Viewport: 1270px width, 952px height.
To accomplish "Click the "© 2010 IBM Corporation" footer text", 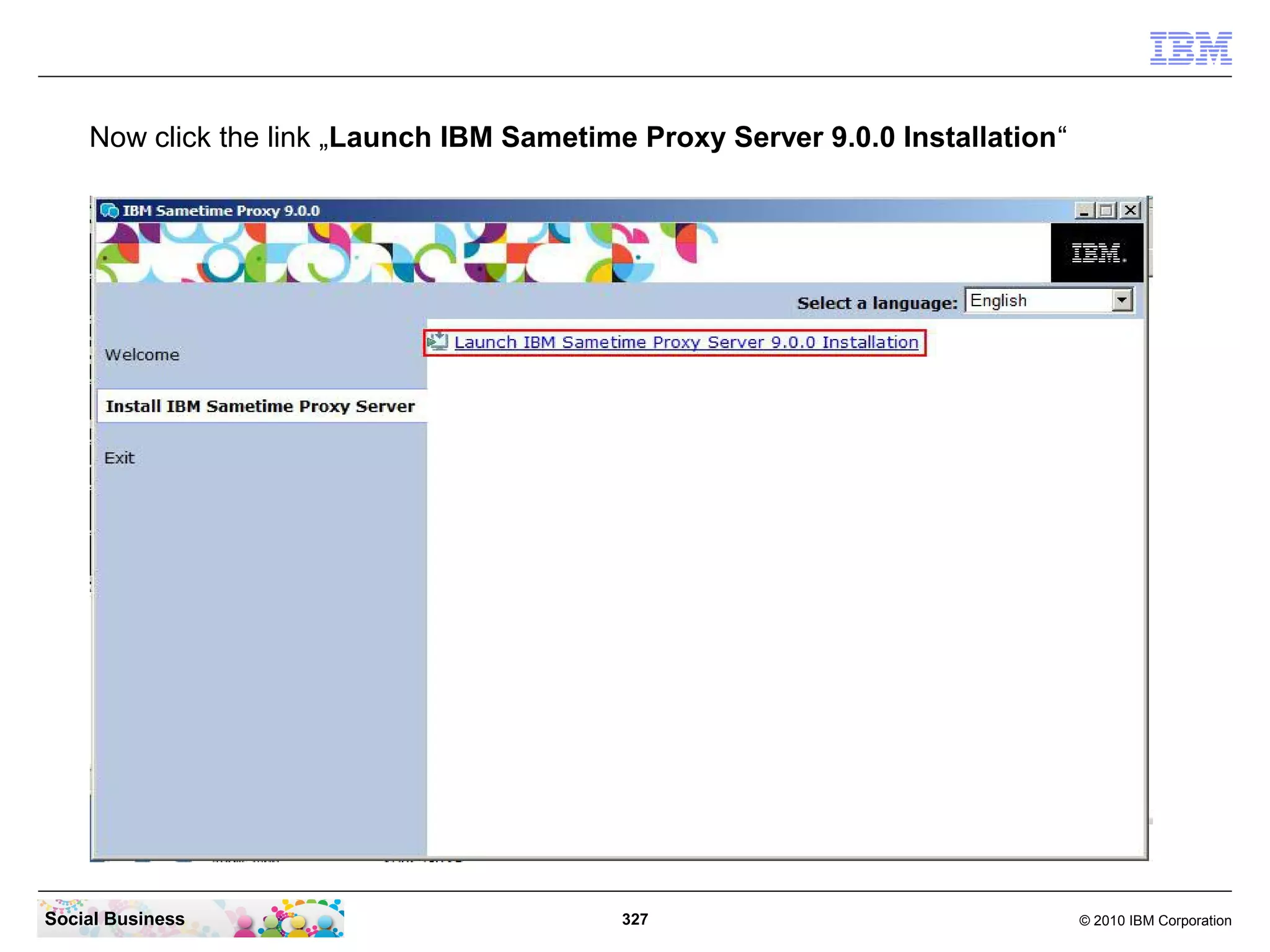I will [x=1155, y=920].
